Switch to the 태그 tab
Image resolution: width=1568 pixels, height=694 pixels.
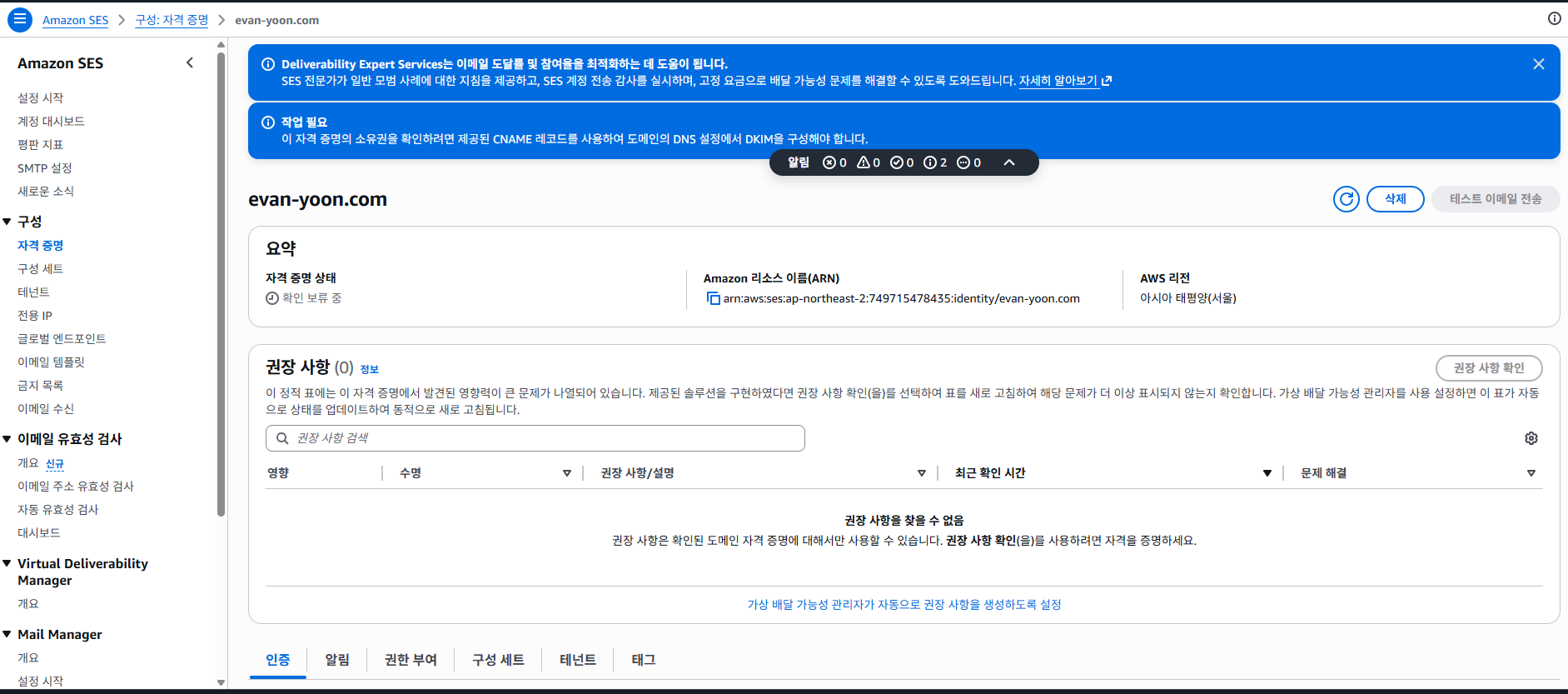(644, 660)
